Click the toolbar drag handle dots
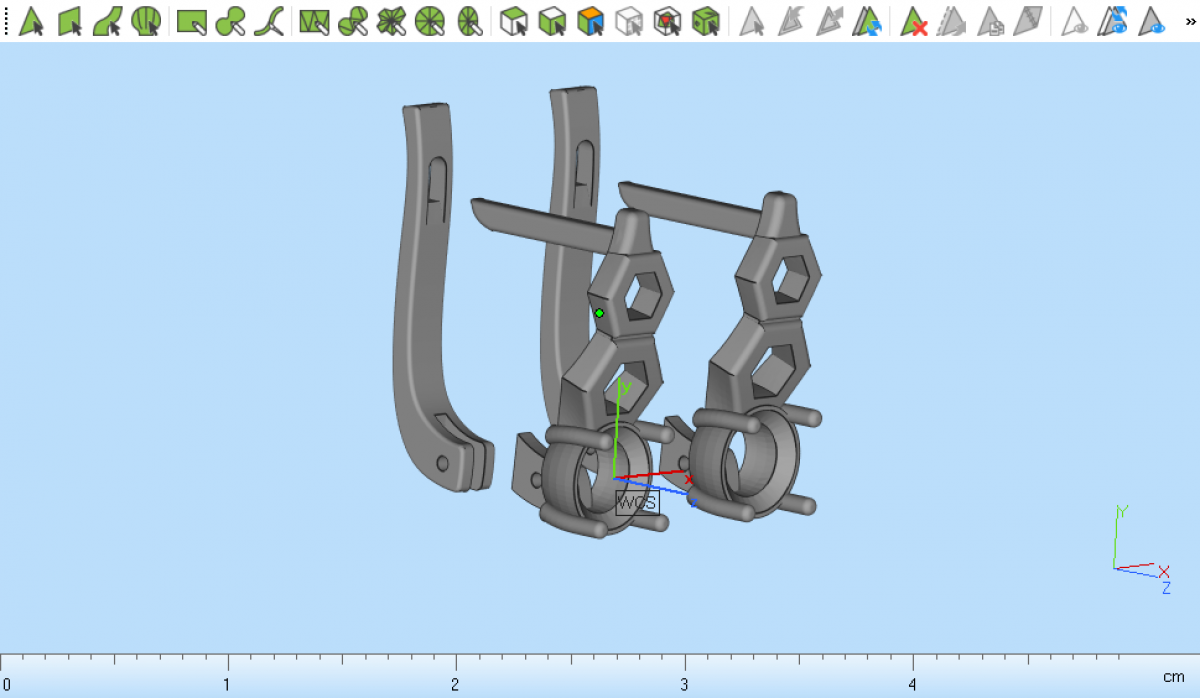Viewport: 1200px width, 698px height. [x=6, y=21]
